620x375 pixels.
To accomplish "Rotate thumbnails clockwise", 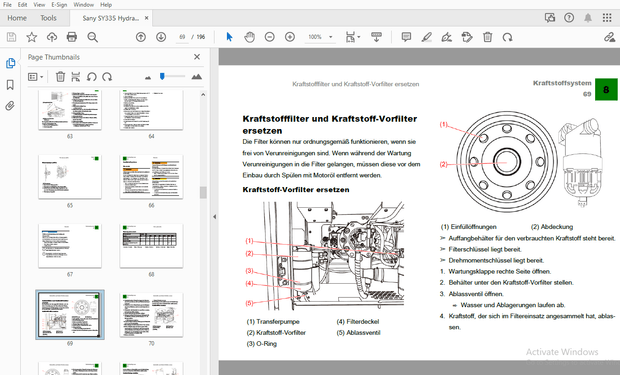I will 107,77.
